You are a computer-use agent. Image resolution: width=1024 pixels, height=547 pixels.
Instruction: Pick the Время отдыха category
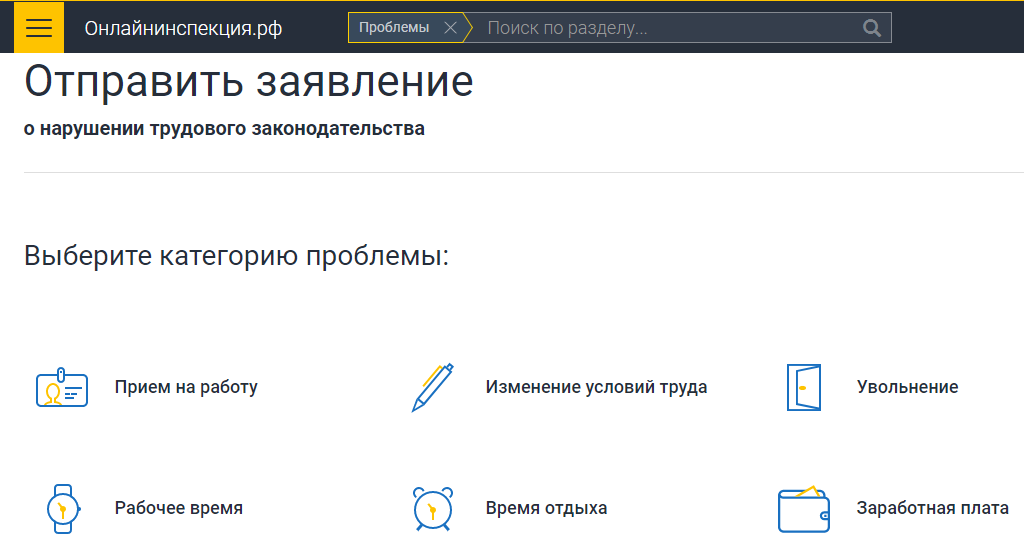(546, 508)
